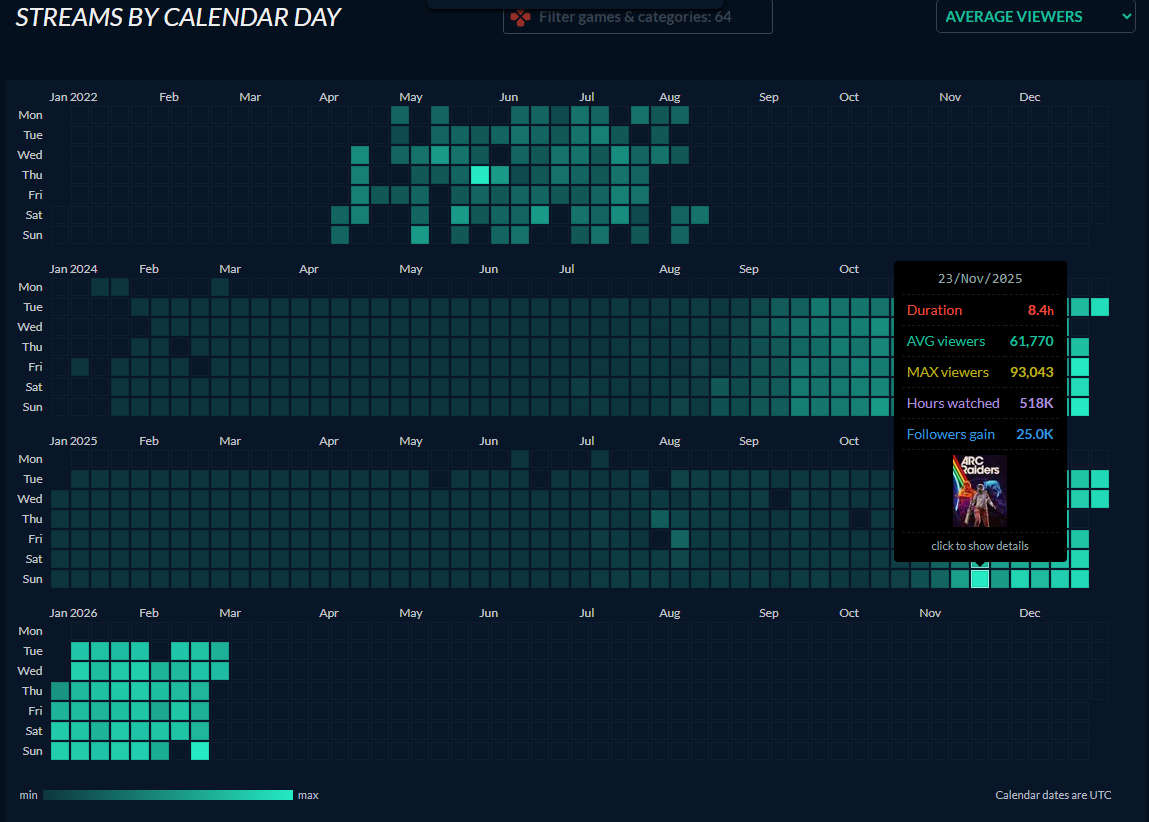Click the last streamed Saturday cell in 2022

click(700, 215)
